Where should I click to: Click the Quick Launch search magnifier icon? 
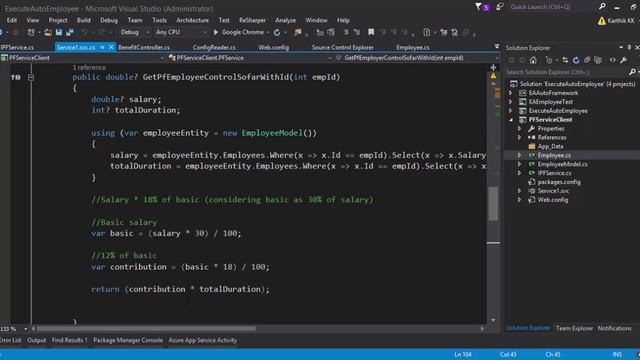[x=602, y=7]
